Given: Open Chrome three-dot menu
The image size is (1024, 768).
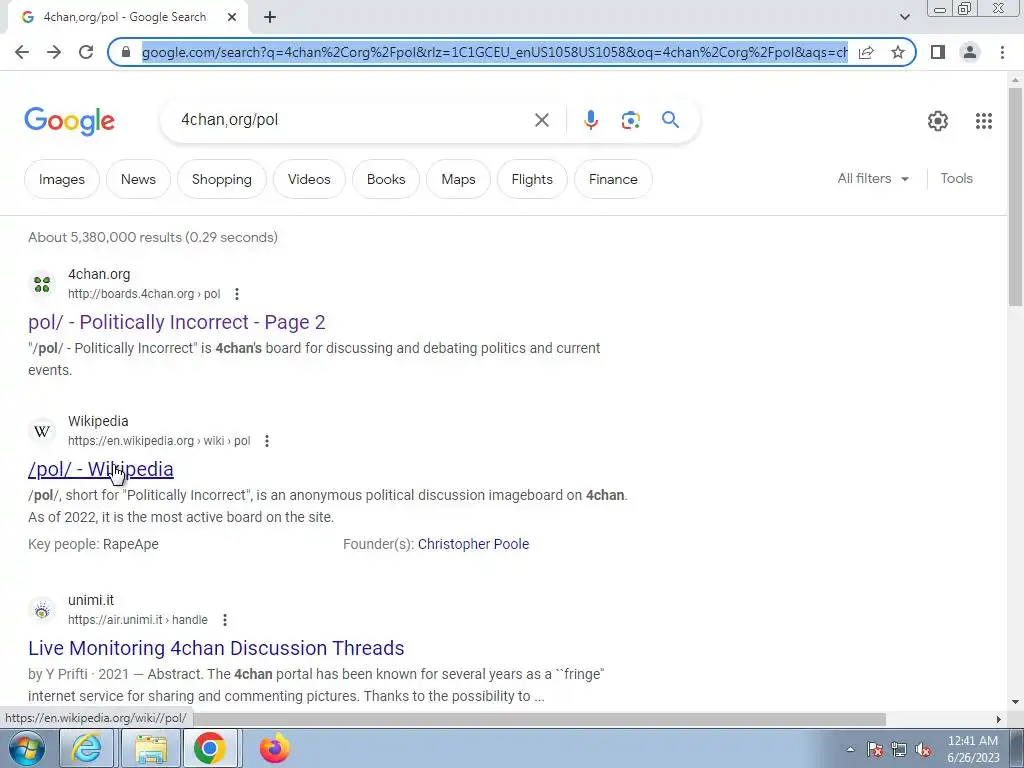Looking at the screenshot, I should 1002,52.
